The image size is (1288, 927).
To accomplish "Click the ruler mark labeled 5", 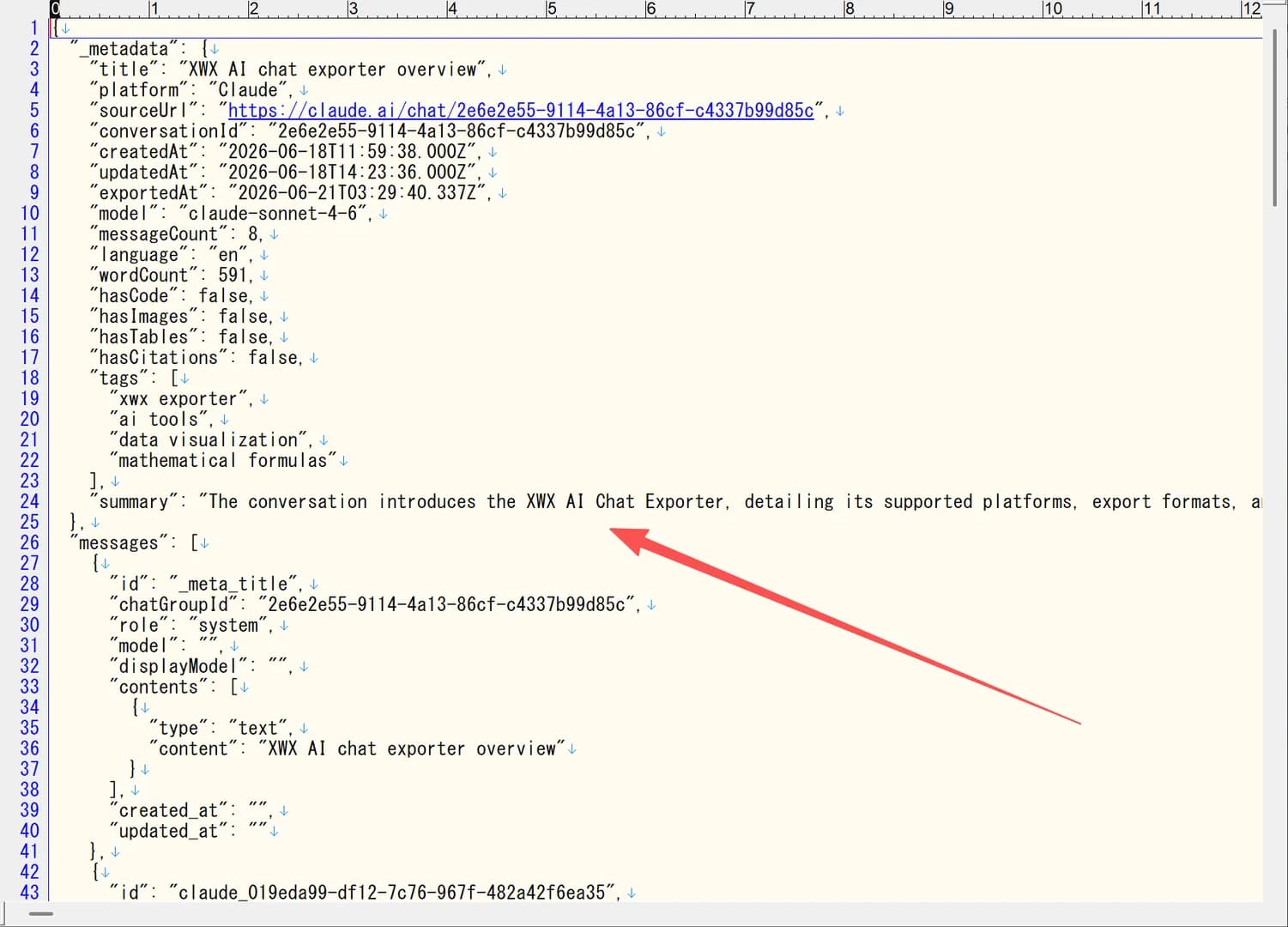I will [x=552, y=9].
